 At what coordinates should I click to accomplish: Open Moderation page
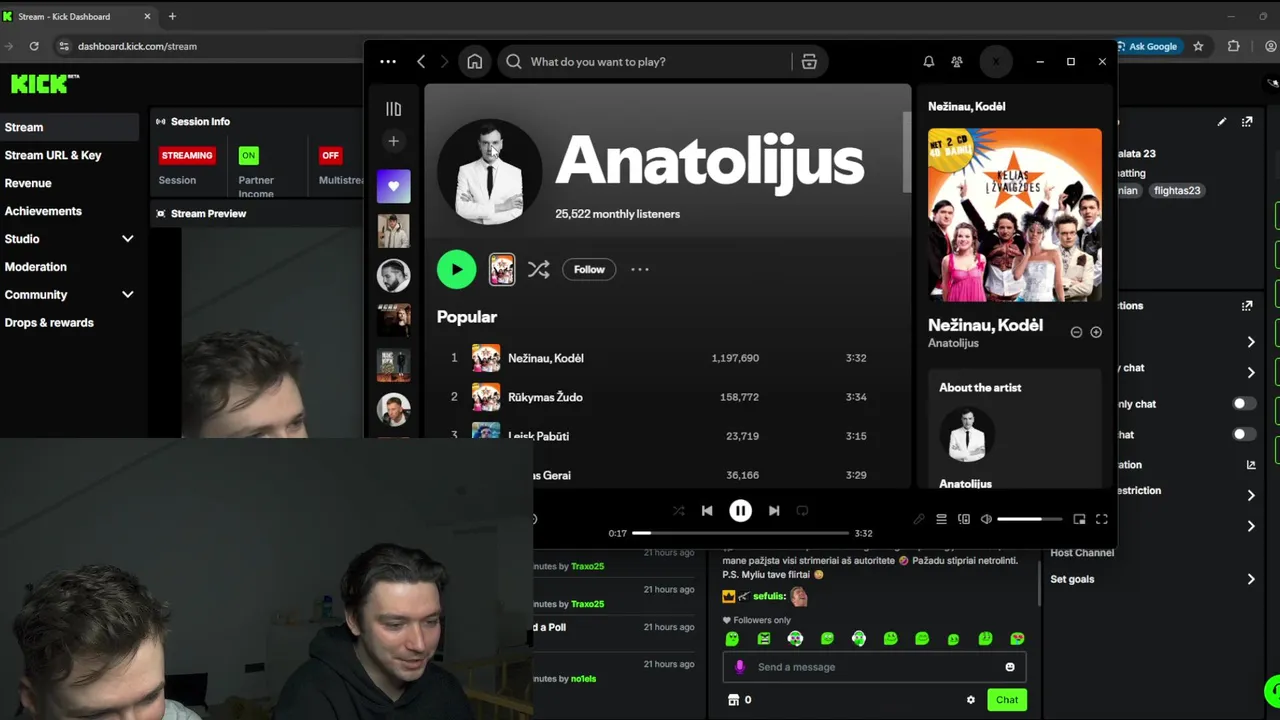coord(36,267)
